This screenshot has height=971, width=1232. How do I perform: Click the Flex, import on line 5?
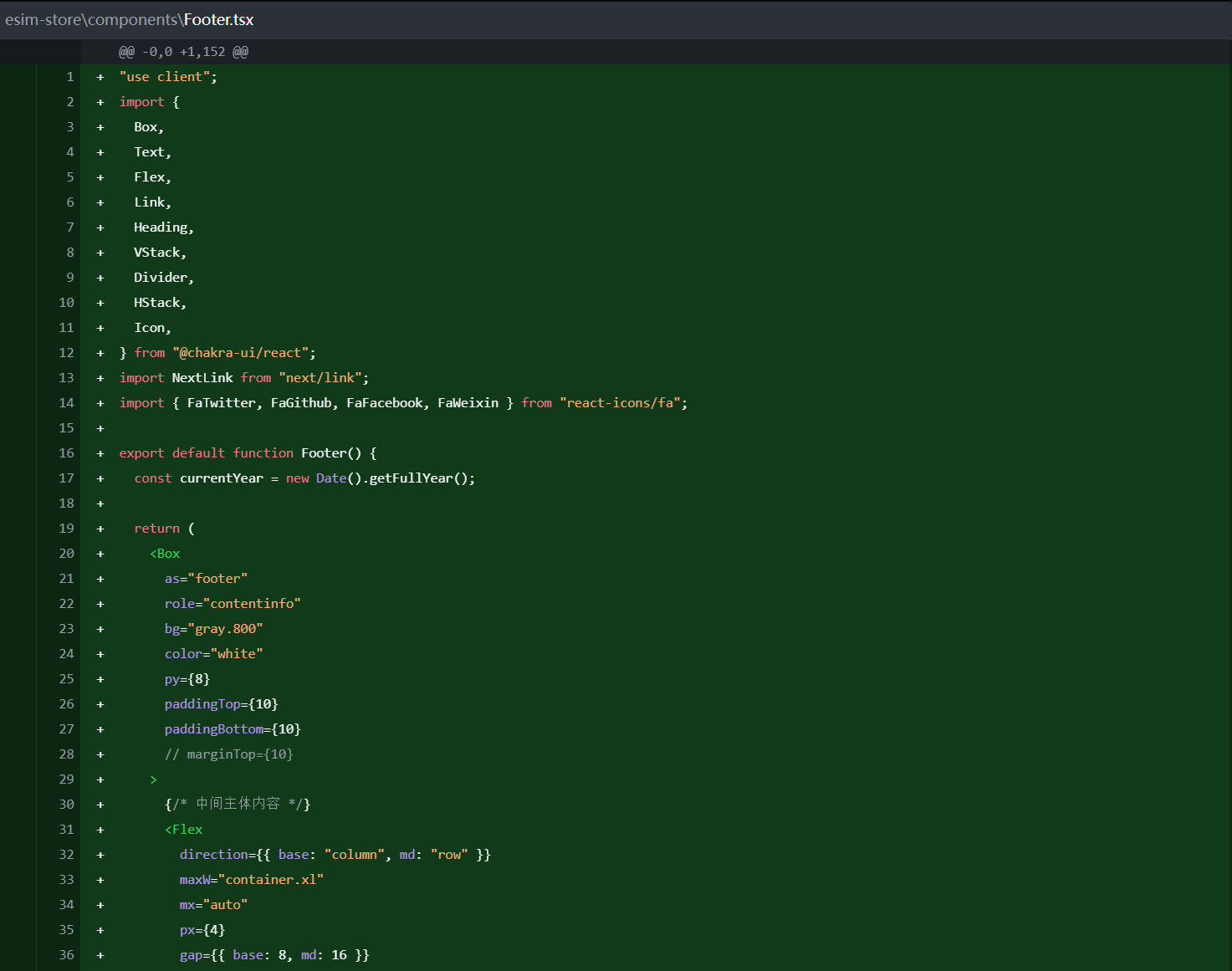152,177
